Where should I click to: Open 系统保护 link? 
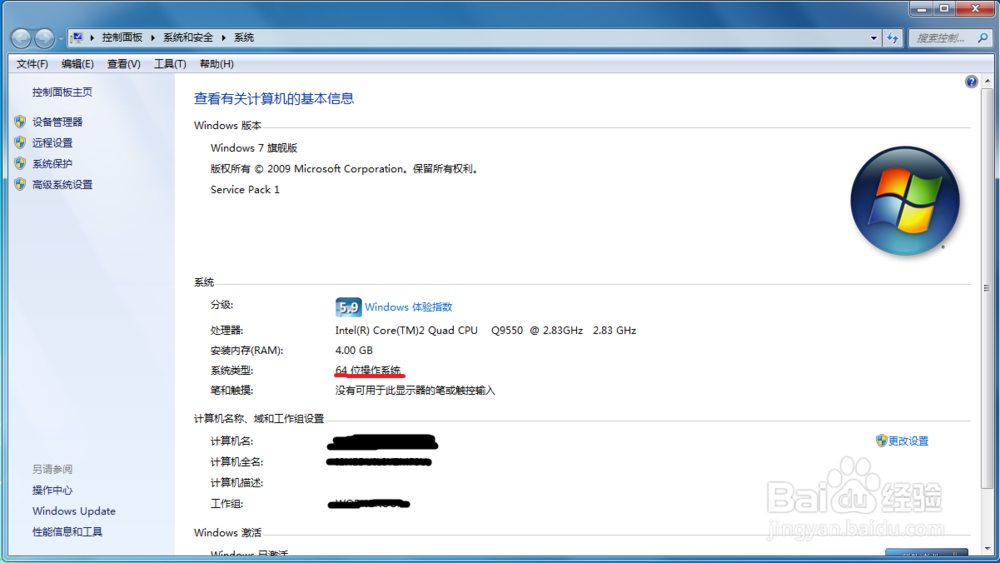[x=52, y=164]
